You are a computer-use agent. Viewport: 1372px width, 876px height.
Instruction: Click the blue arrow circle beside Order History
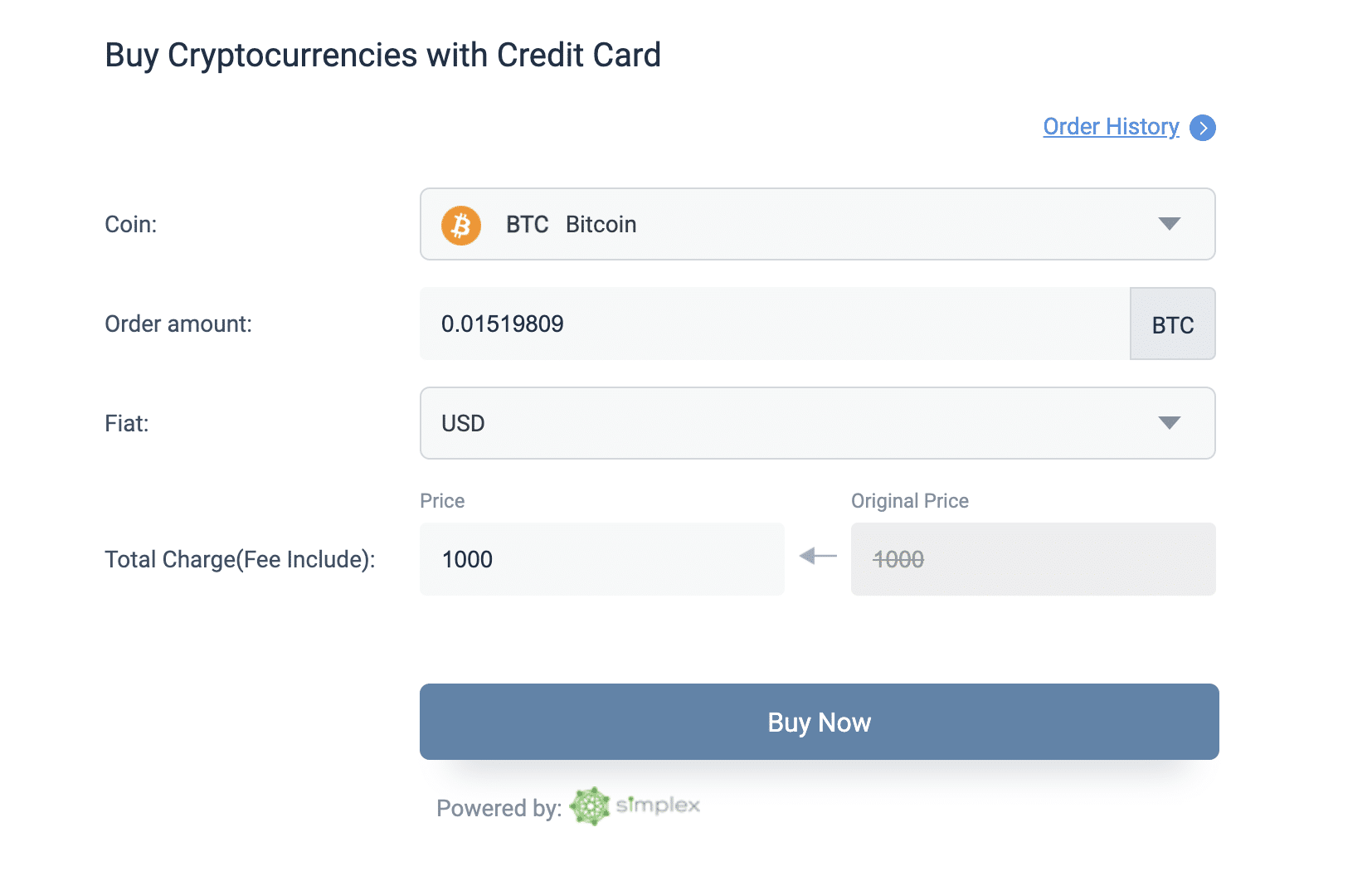click(x=1203, y=128)
